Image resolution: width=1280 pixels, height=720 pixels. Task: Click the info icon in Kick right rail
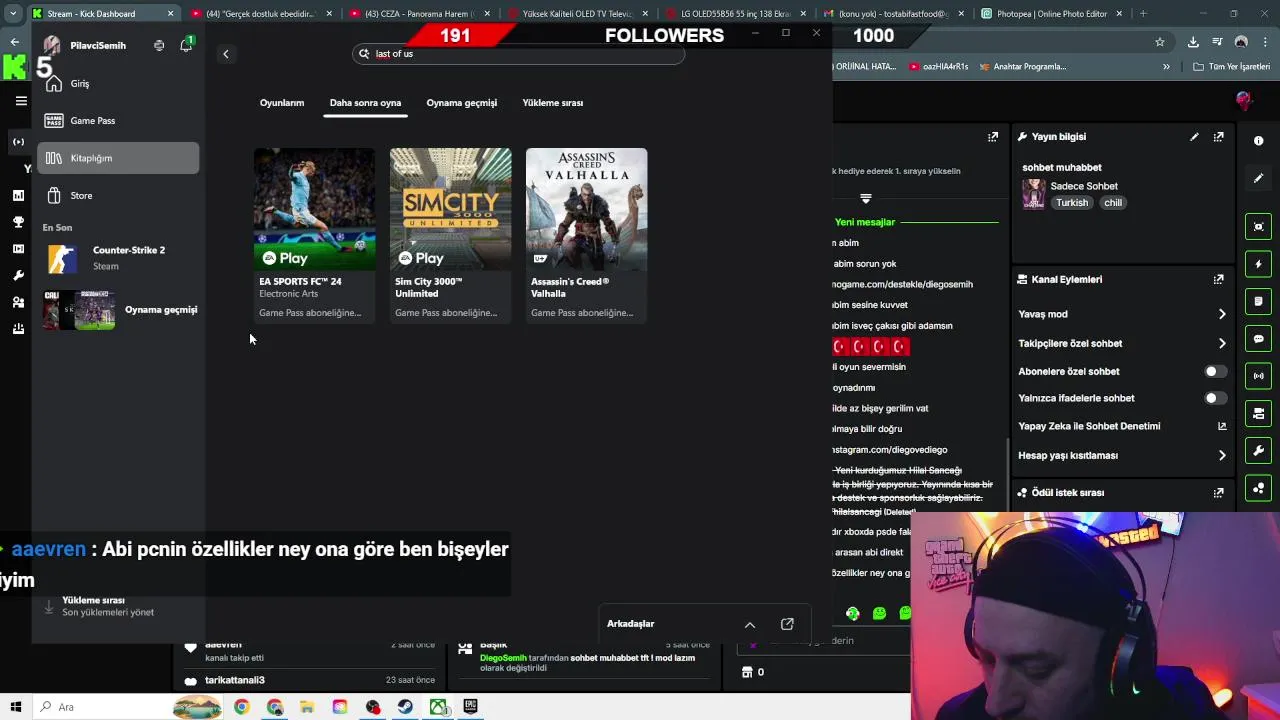(x=1259, y=141)
